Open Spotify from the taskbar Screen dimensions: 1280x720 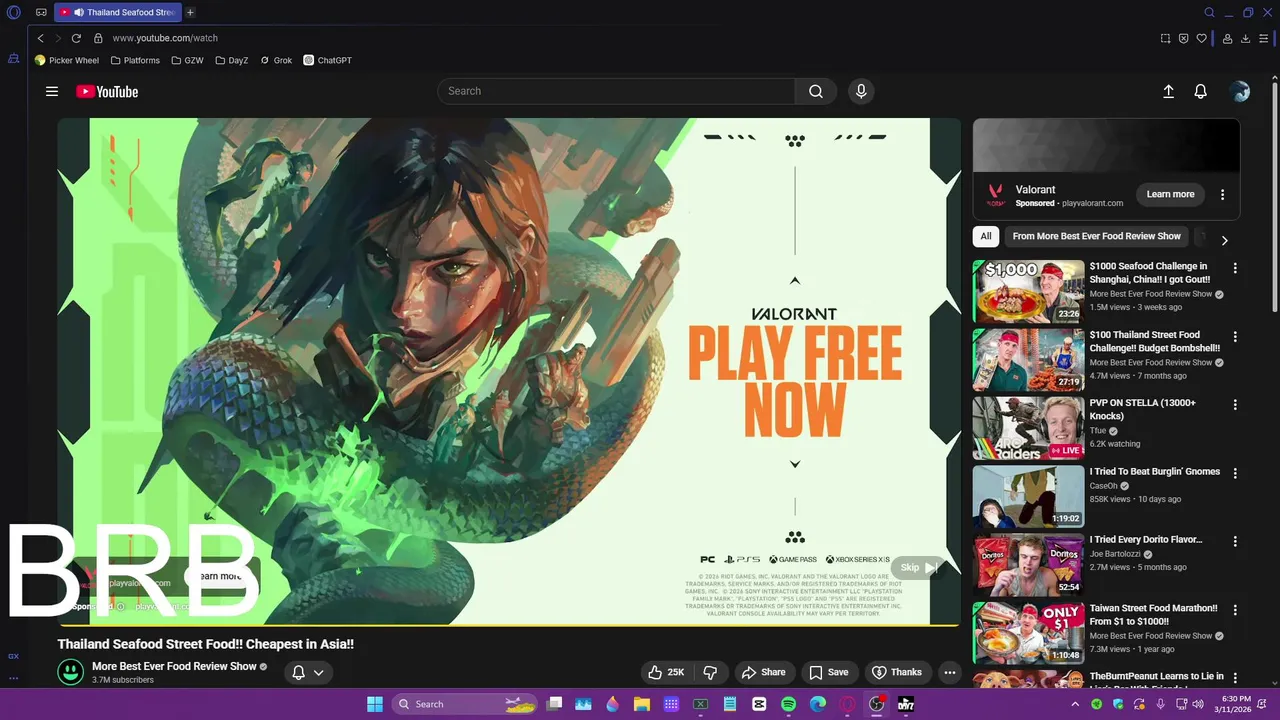click(788, 704)
